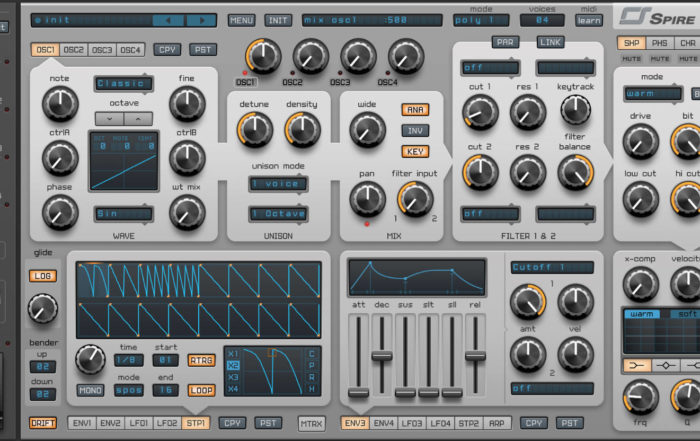Screen dimensions: 700x441
Task: Click the keytrack knob
Action: (x=575, y=110)
